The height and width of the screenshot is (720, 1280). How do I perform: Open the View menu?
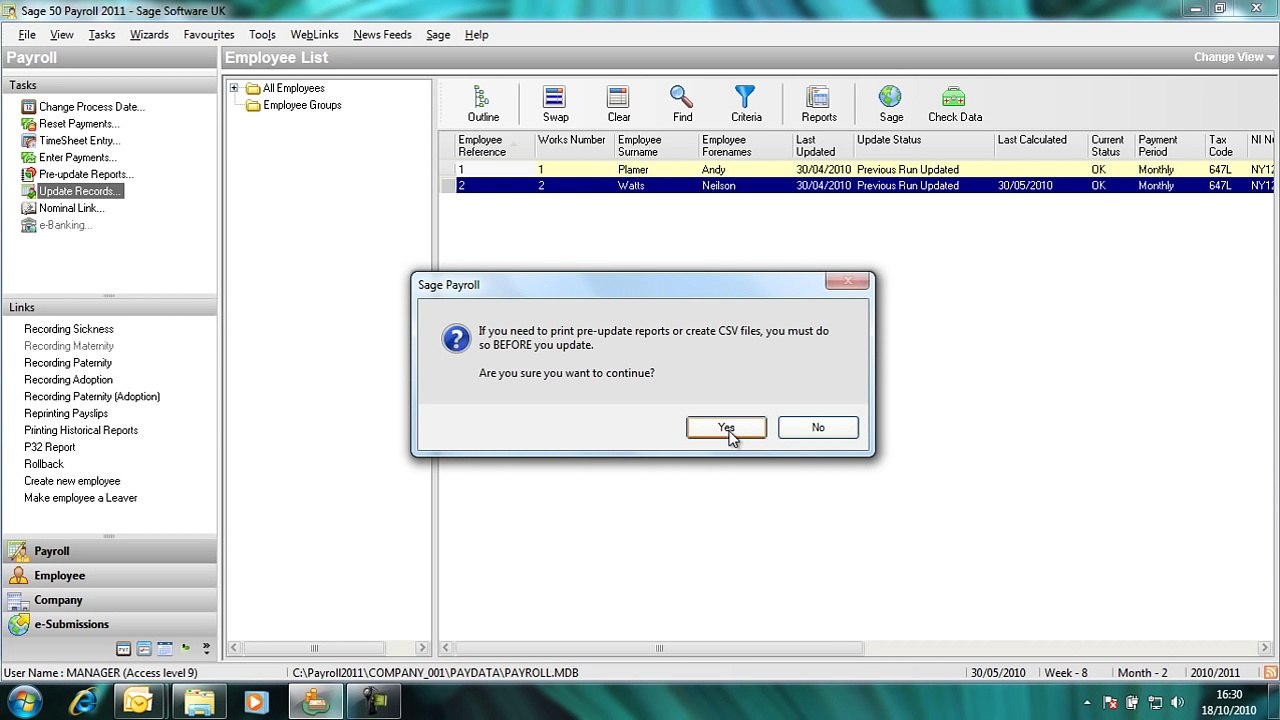(x=61, y=34)
